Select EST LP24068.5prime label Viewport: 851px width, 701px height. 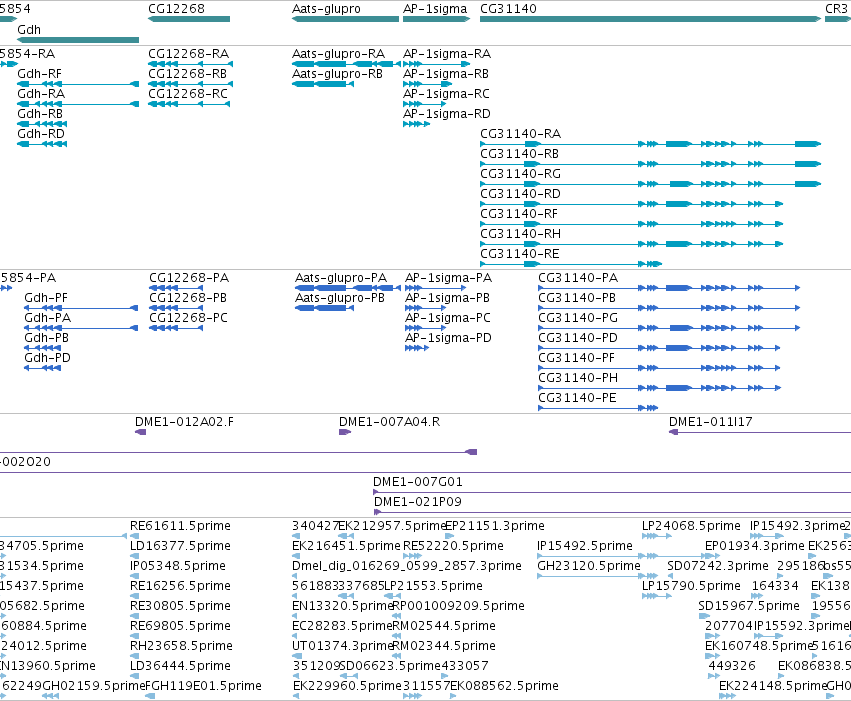(x=691, y=526)
